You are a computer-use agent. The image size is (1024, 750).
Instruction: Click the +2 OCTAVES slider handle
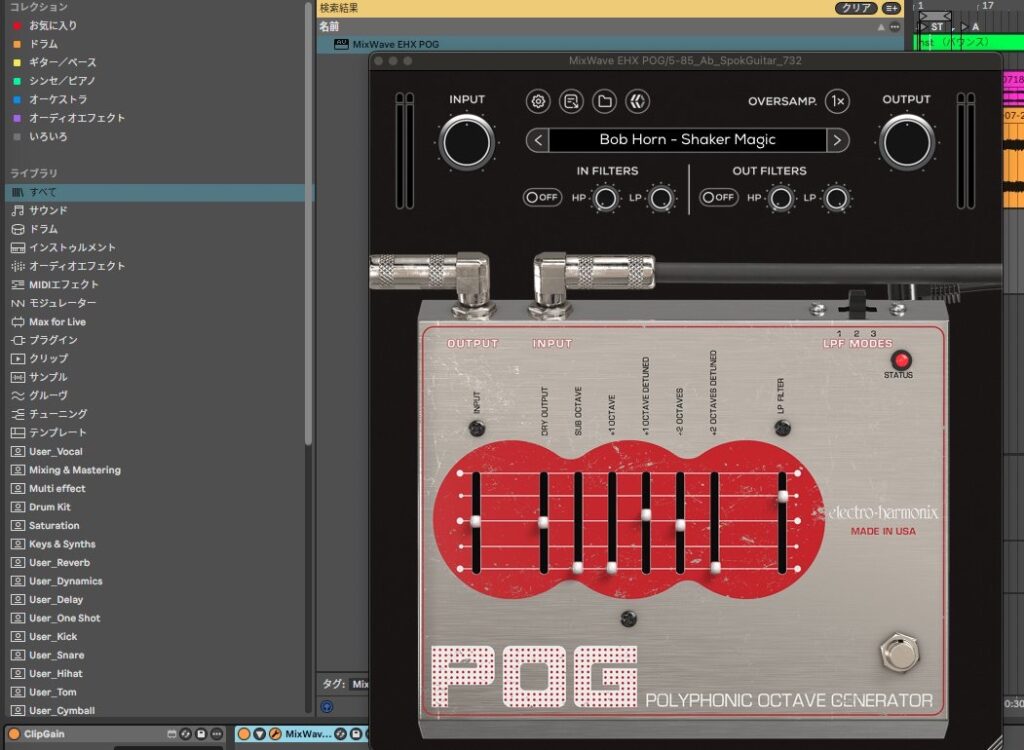tap(680, 525)
